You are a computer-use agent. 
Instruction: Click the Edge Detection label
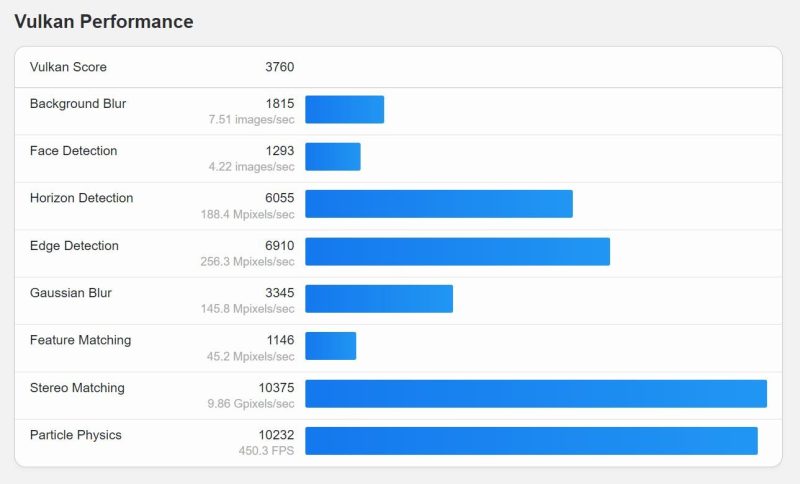74,246
